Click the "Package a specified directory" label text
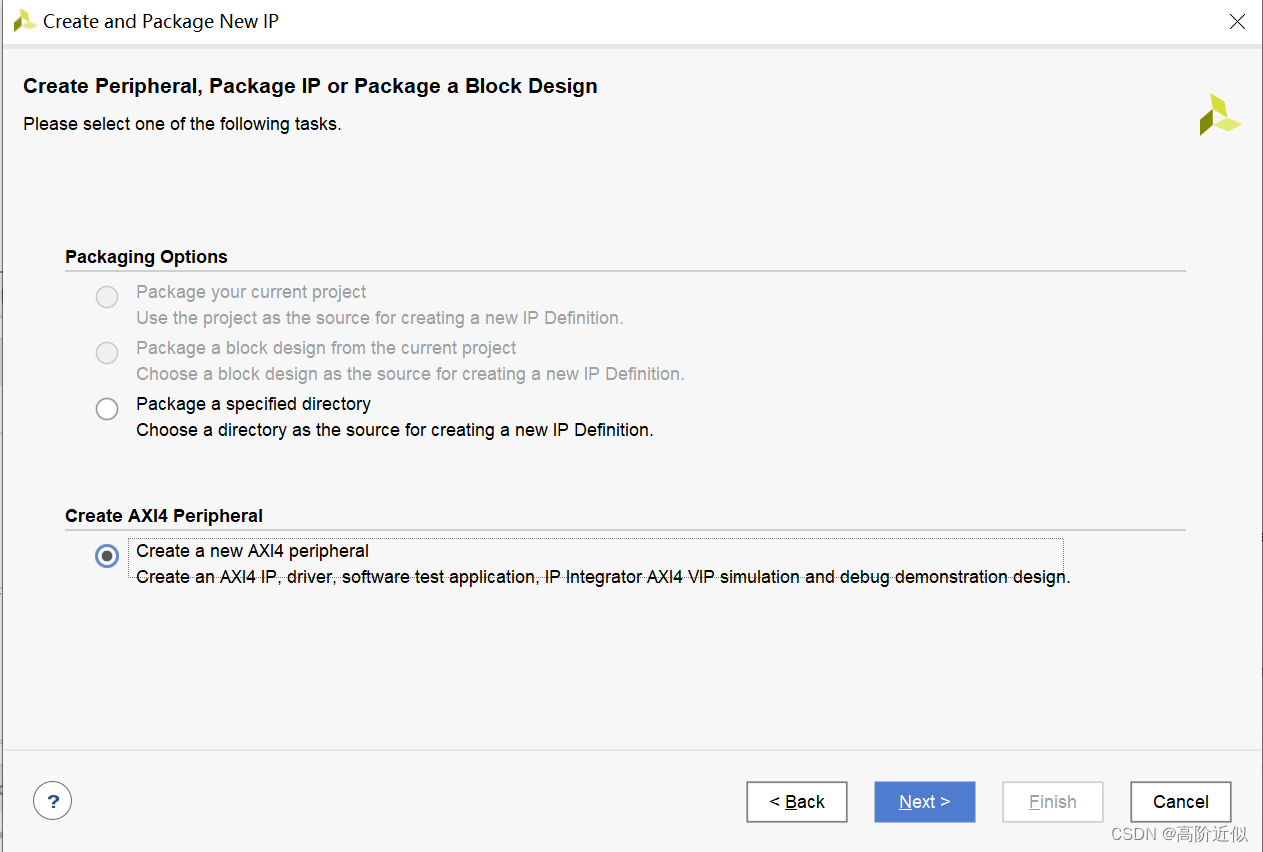 (x=253, y=404)
